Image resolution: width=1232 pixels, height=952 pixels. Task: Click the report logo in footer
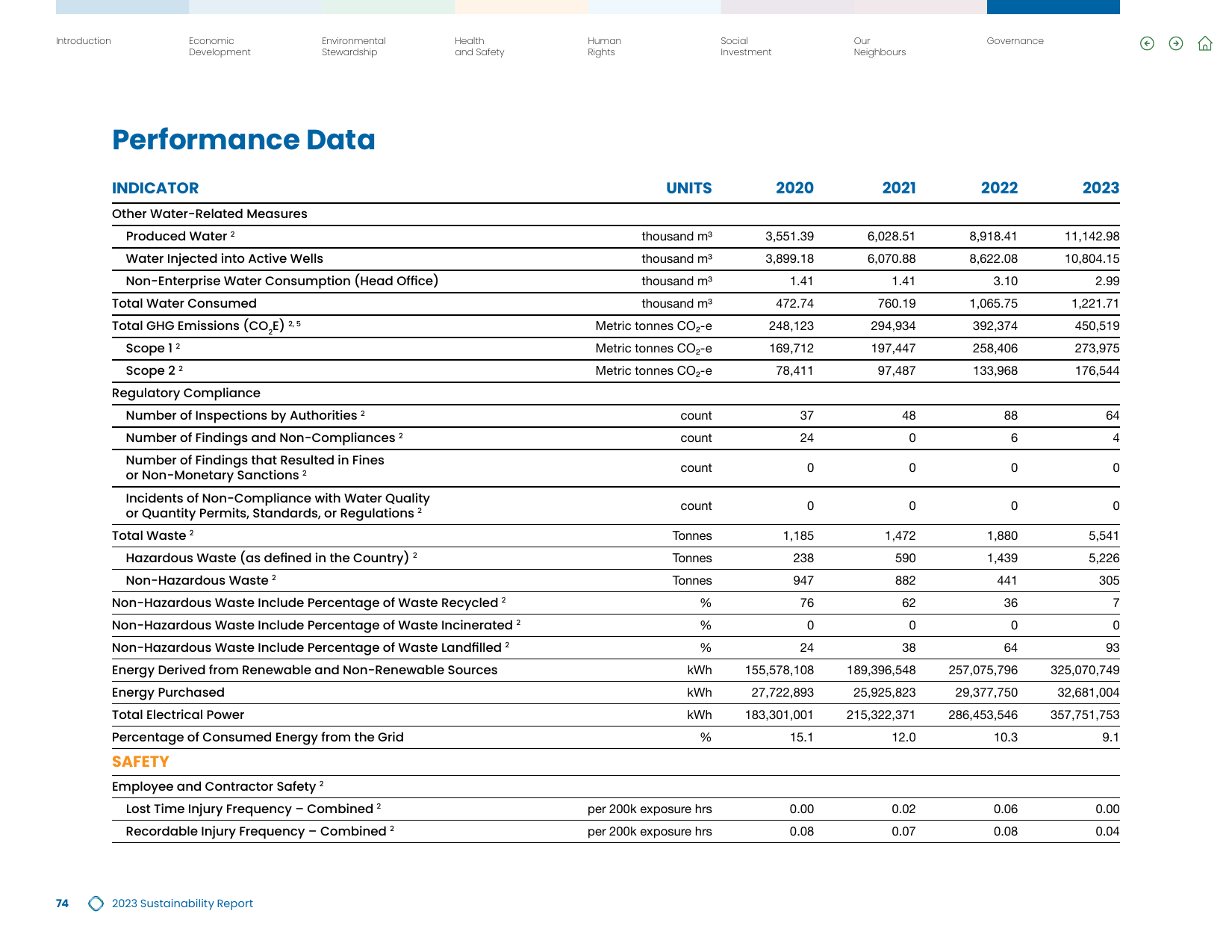(96, 903)
